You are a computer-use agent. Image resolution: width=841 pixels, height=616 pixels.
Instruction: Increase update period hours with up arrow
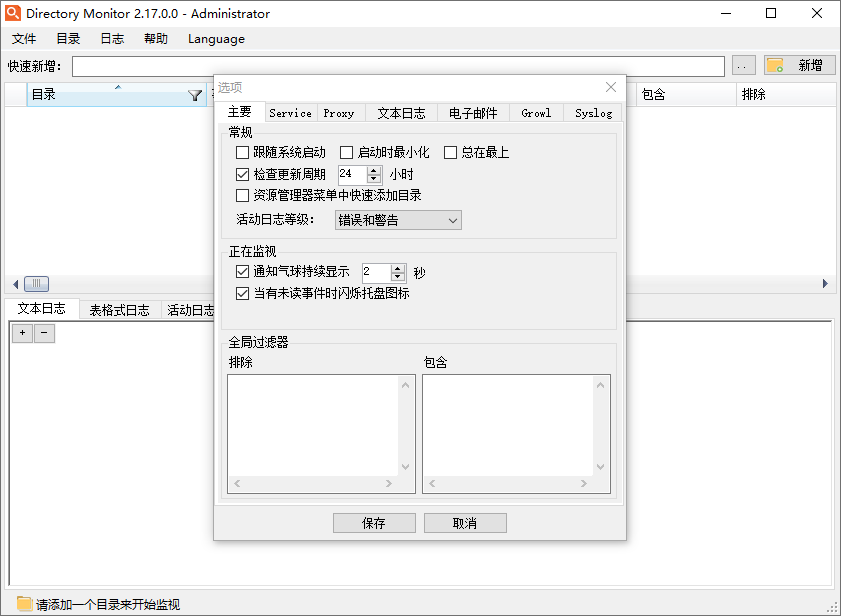tap(374, 170)
